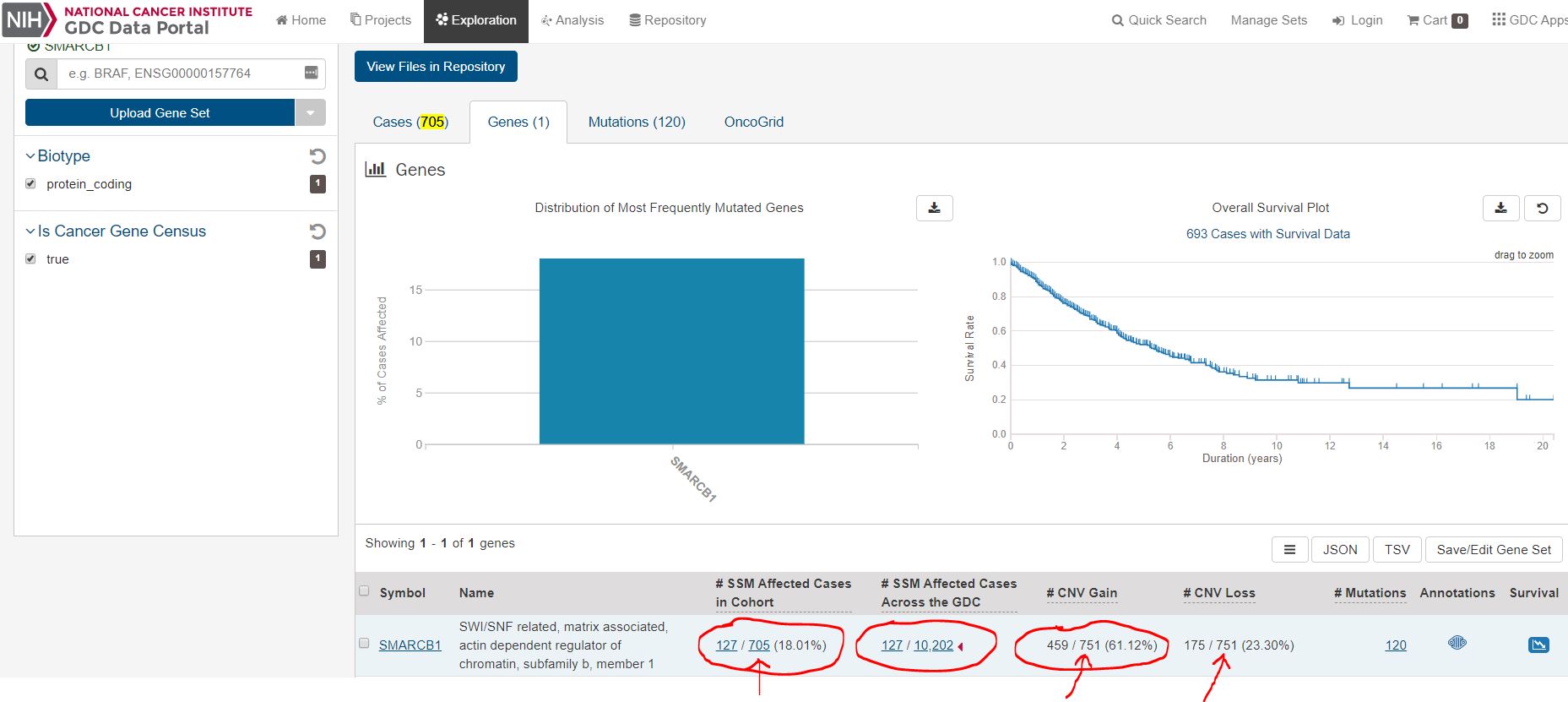The width and height of the screenshot is (1568, 702).
Task: Open the Projects page
Action: (x=381, y=20)
